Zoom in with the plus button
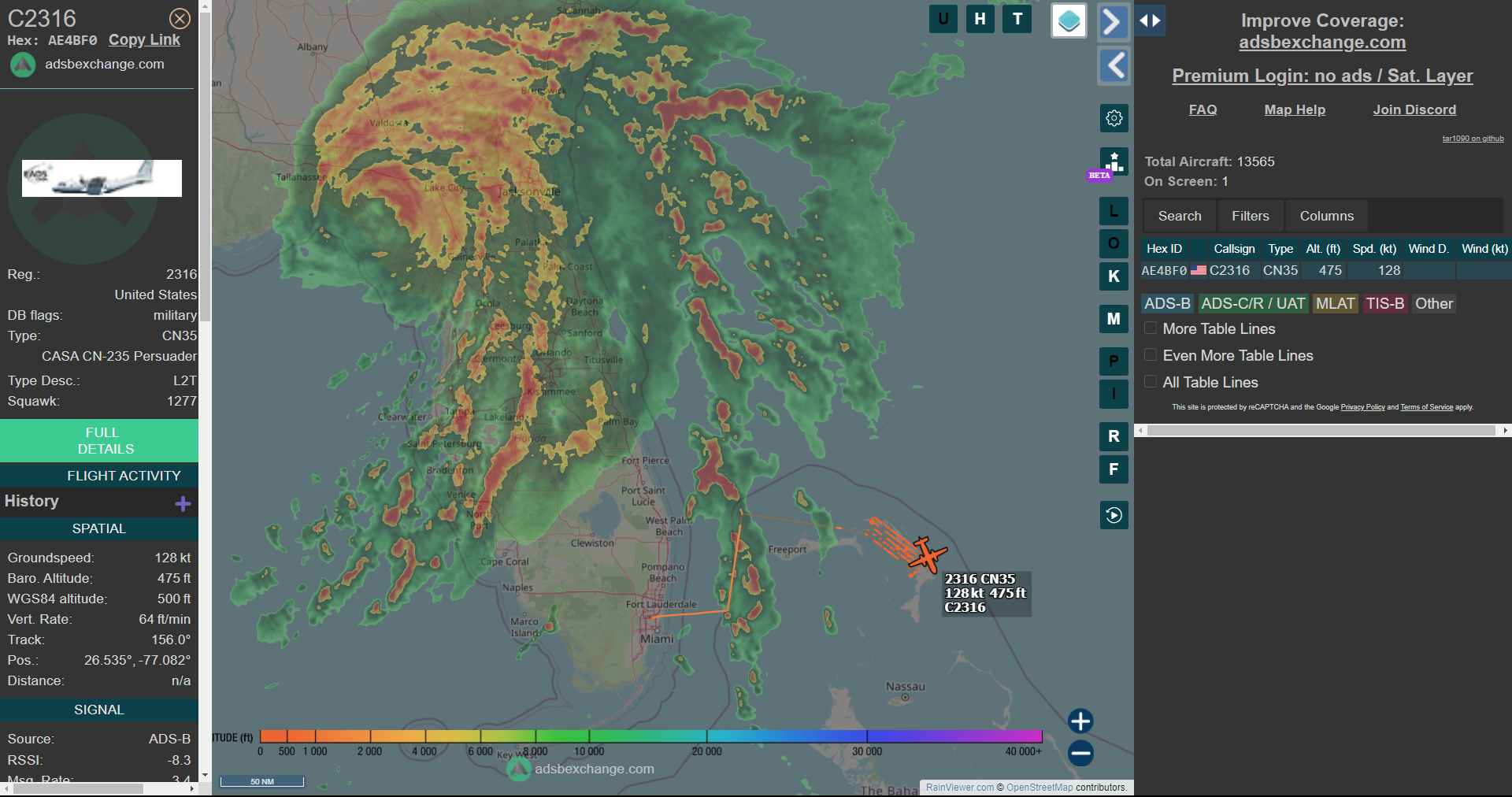This screenshot has width=1512, height=797. [x=1080, y=721]
